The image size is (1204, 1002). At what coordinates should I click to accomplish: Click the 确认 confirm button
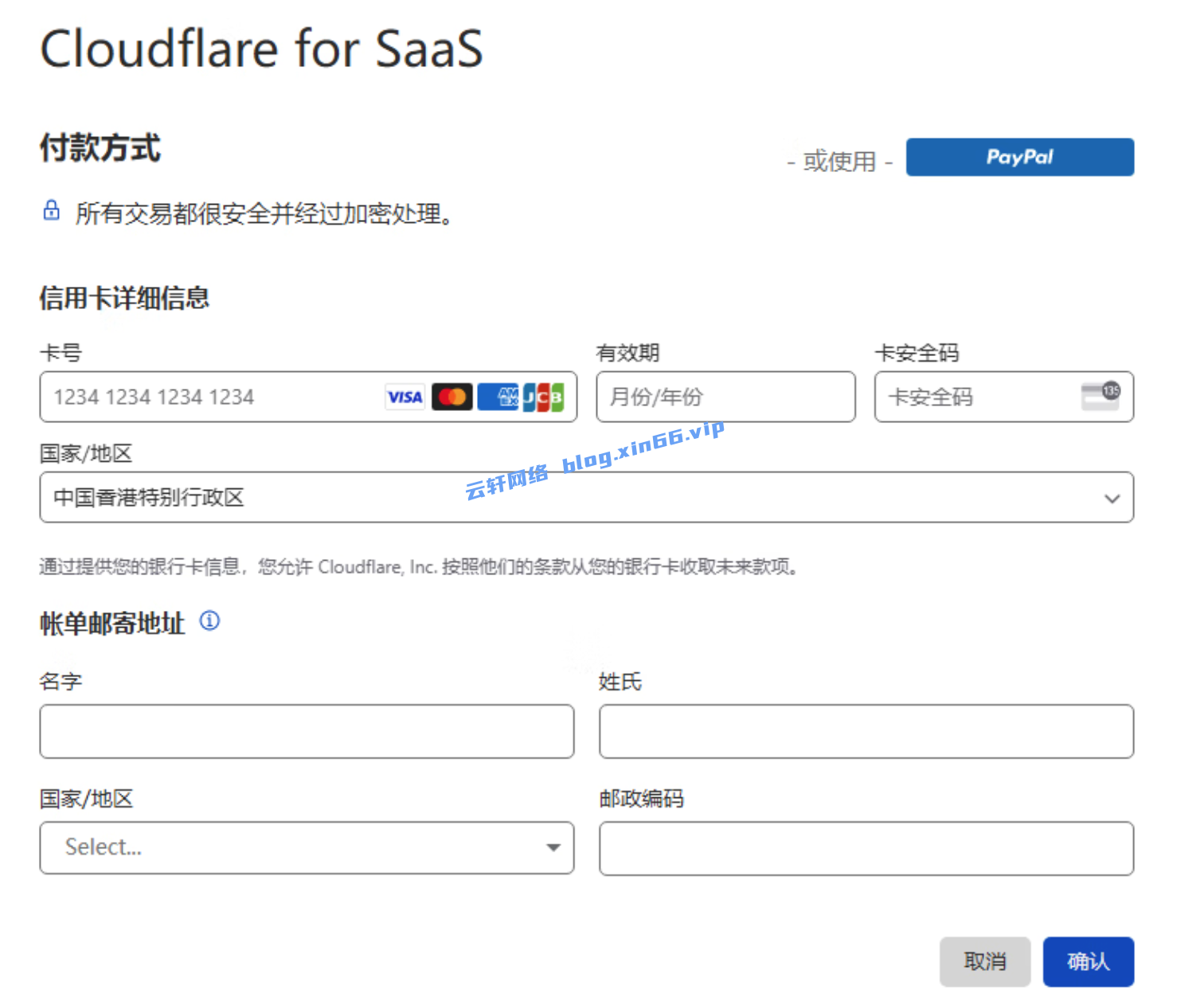[1089, 961]
